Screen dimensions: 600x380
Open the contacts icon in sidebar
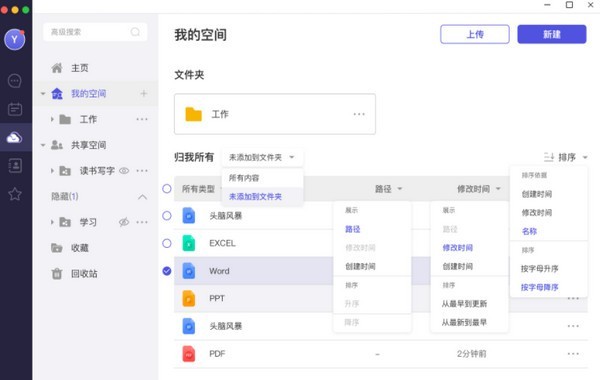click(x=15, y=166)
